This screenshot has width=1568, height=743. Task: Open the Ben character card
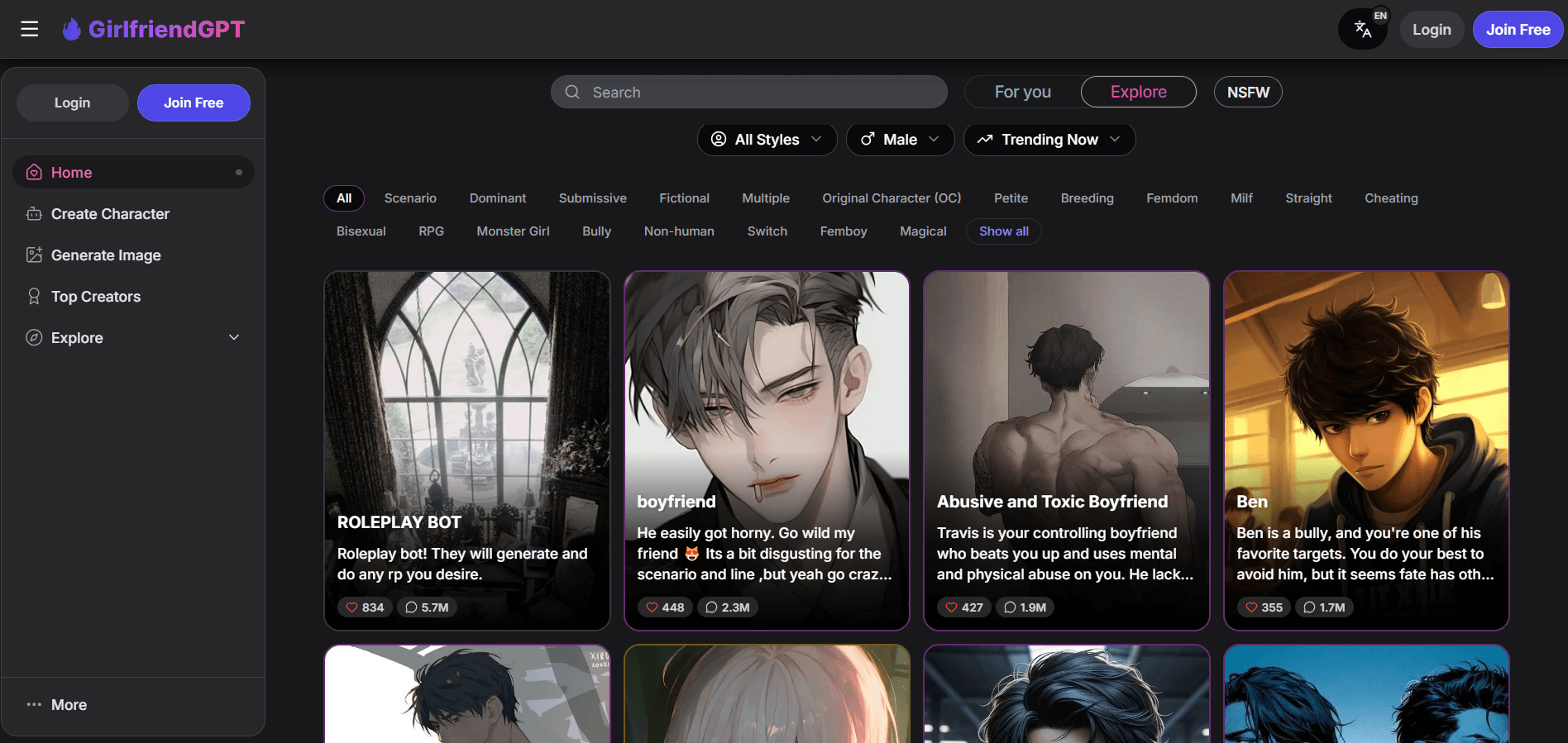click(1366, 450)
